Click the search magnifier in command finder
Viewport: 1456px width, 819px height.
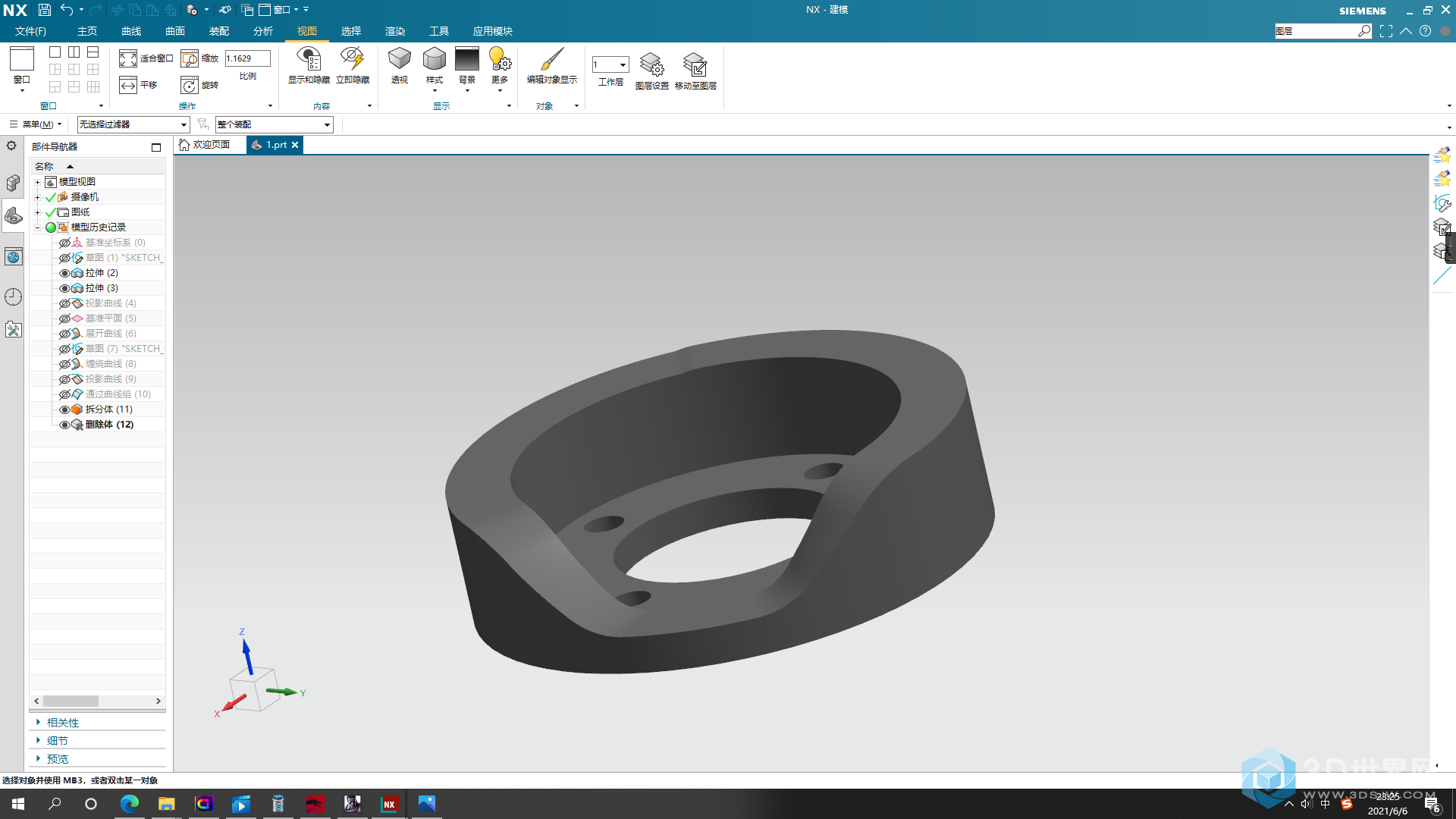click(x=1364, y=31)
